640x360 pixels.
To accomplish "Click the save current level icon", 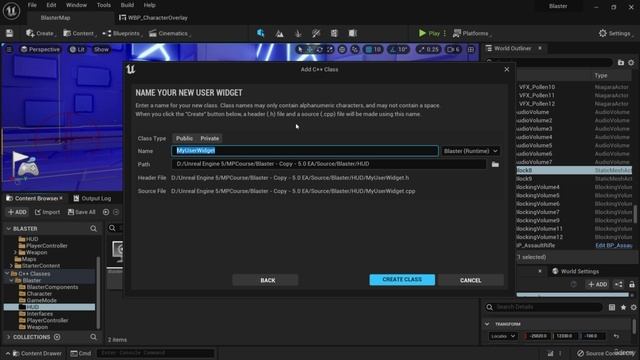I will (x=9, y=33).
